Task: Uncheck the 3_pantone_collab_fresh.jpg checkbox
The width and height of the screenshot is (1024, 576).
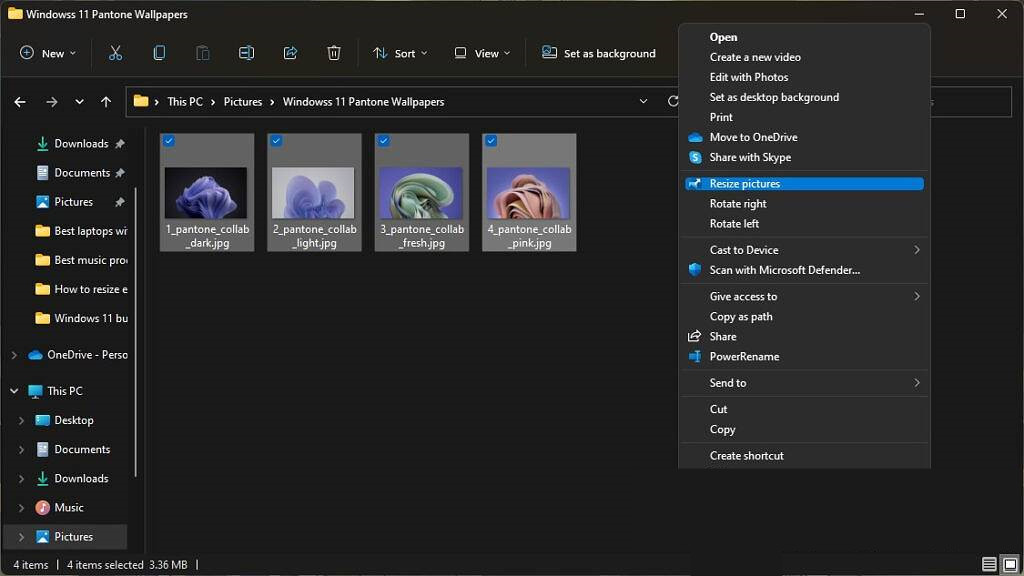Action: pos(384,142)
